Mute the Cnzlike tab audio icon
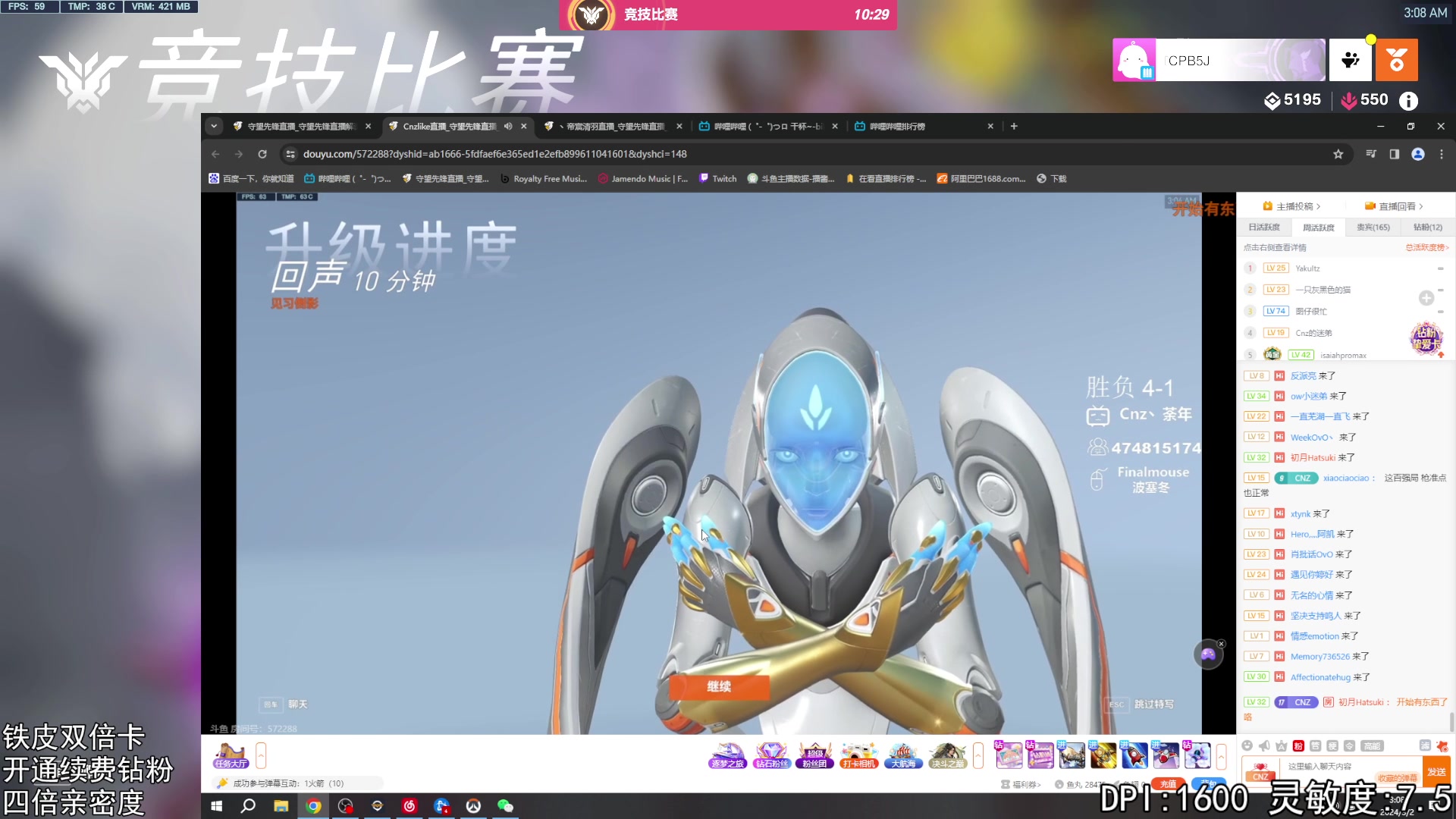Image resolution: width=1456 pixels, height=819 pixels. [508, 126]
